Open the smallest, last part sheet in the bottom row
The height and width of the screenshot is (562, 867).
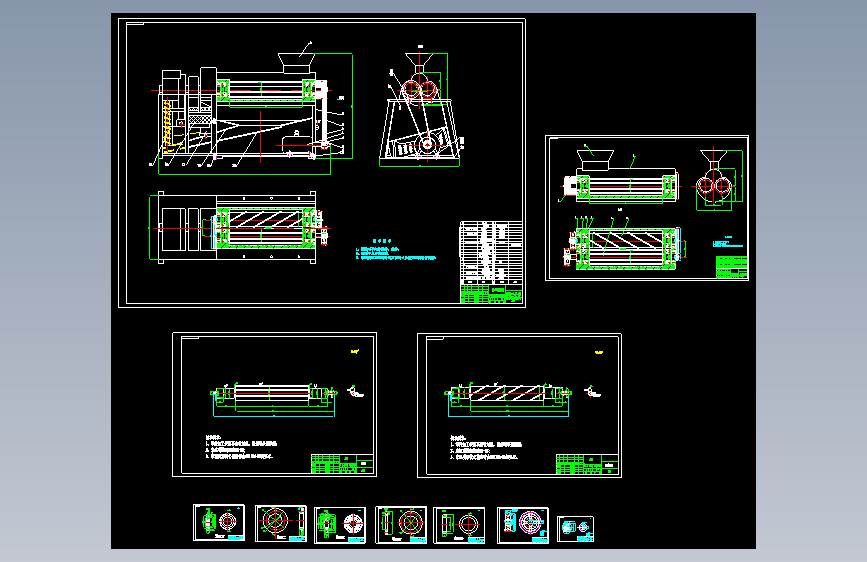tap(576, 529)
